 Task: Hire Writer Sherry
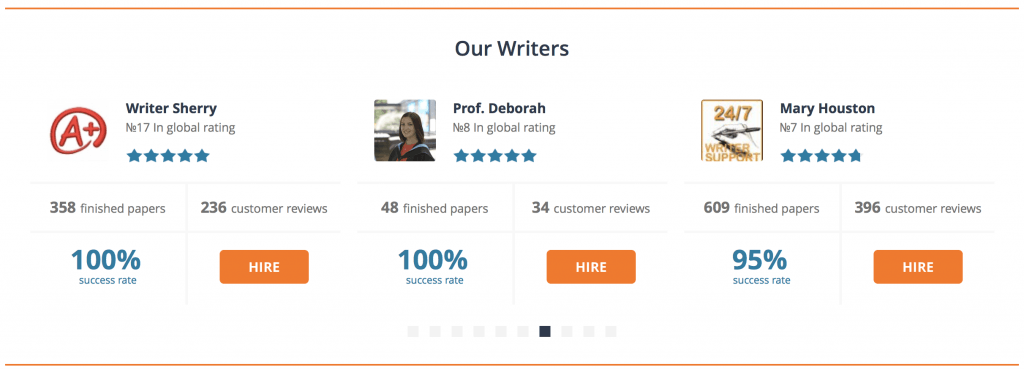(264, 266)
